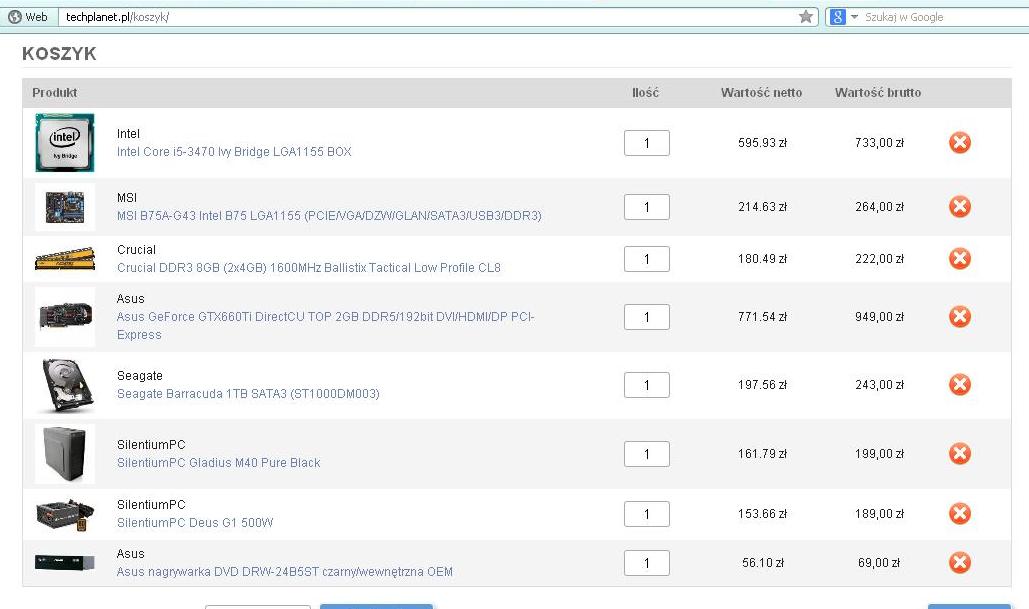
Task: Delete Crucial DDR3 8GB memory row
Action: 959,259
